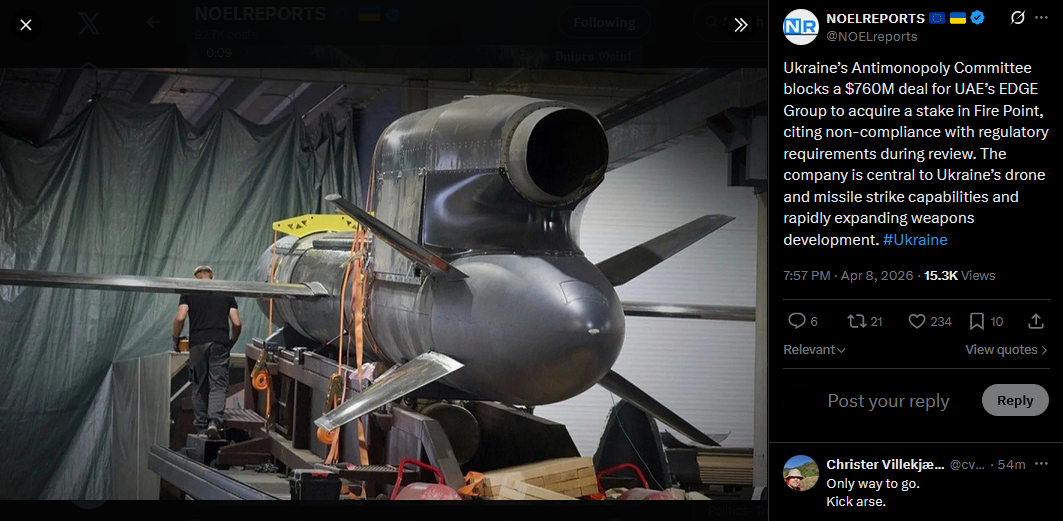Click the post timestamp 7:57 PM Apr 8, 2026
The width and height of the screenshot is (1063, 521).
point(849,276)
